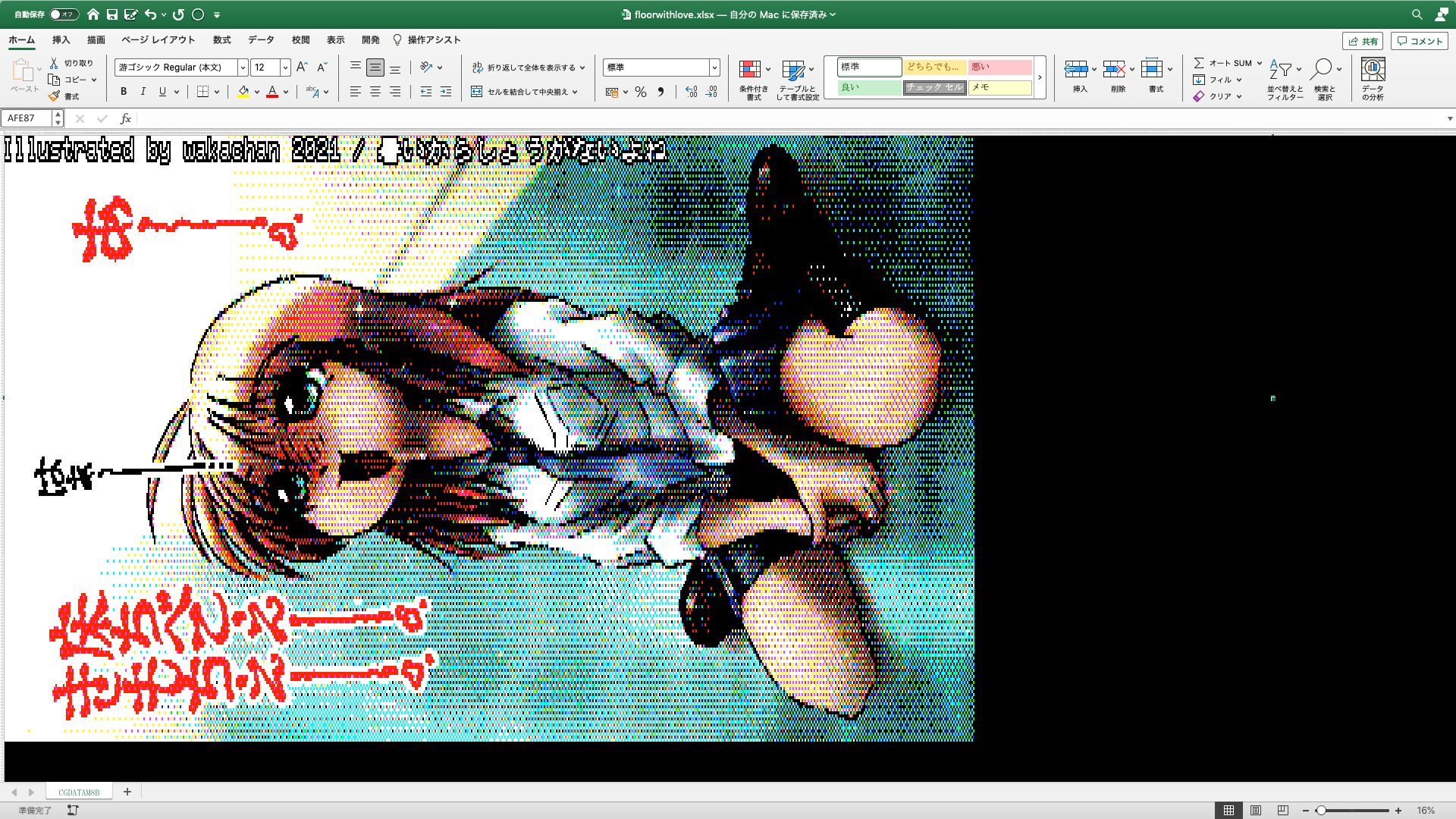Expand the AutoSum dropdown arrow

click(x=1260, y=63)
